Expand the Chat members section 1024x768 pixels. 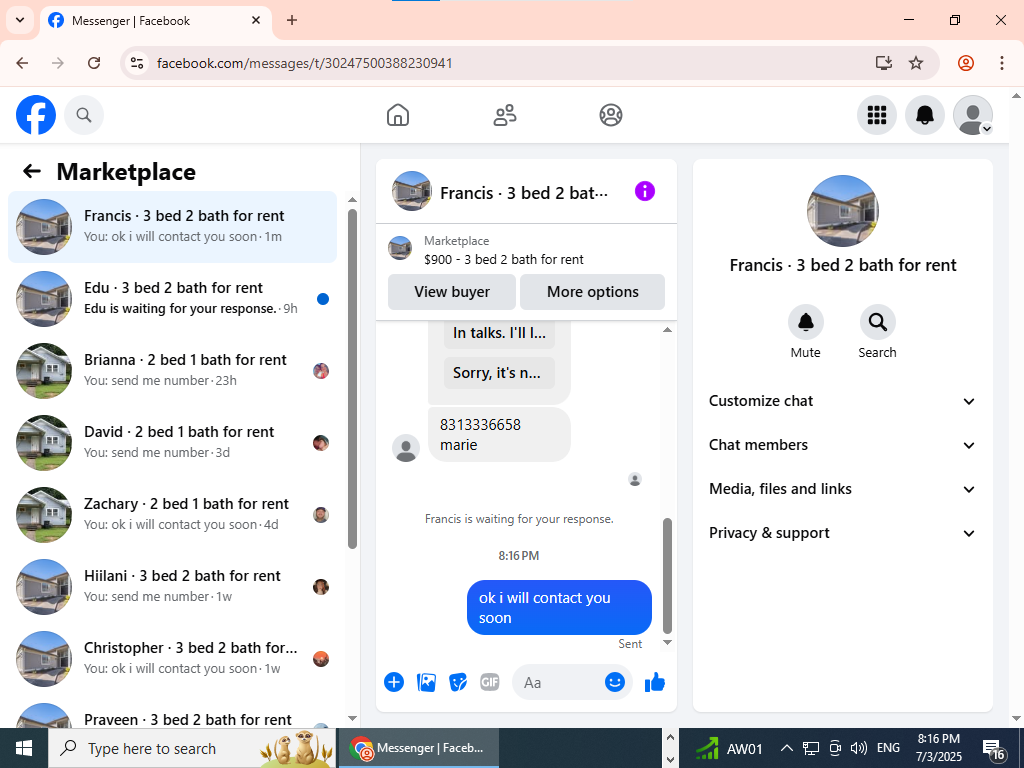(x=842, y=445)
